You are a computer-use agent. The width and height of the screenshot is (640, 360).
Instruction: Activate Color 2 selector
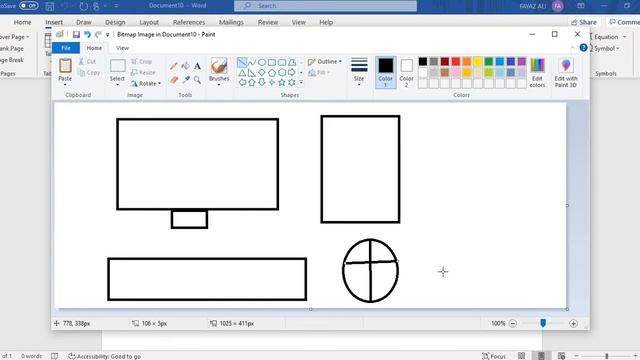(407, 73)
